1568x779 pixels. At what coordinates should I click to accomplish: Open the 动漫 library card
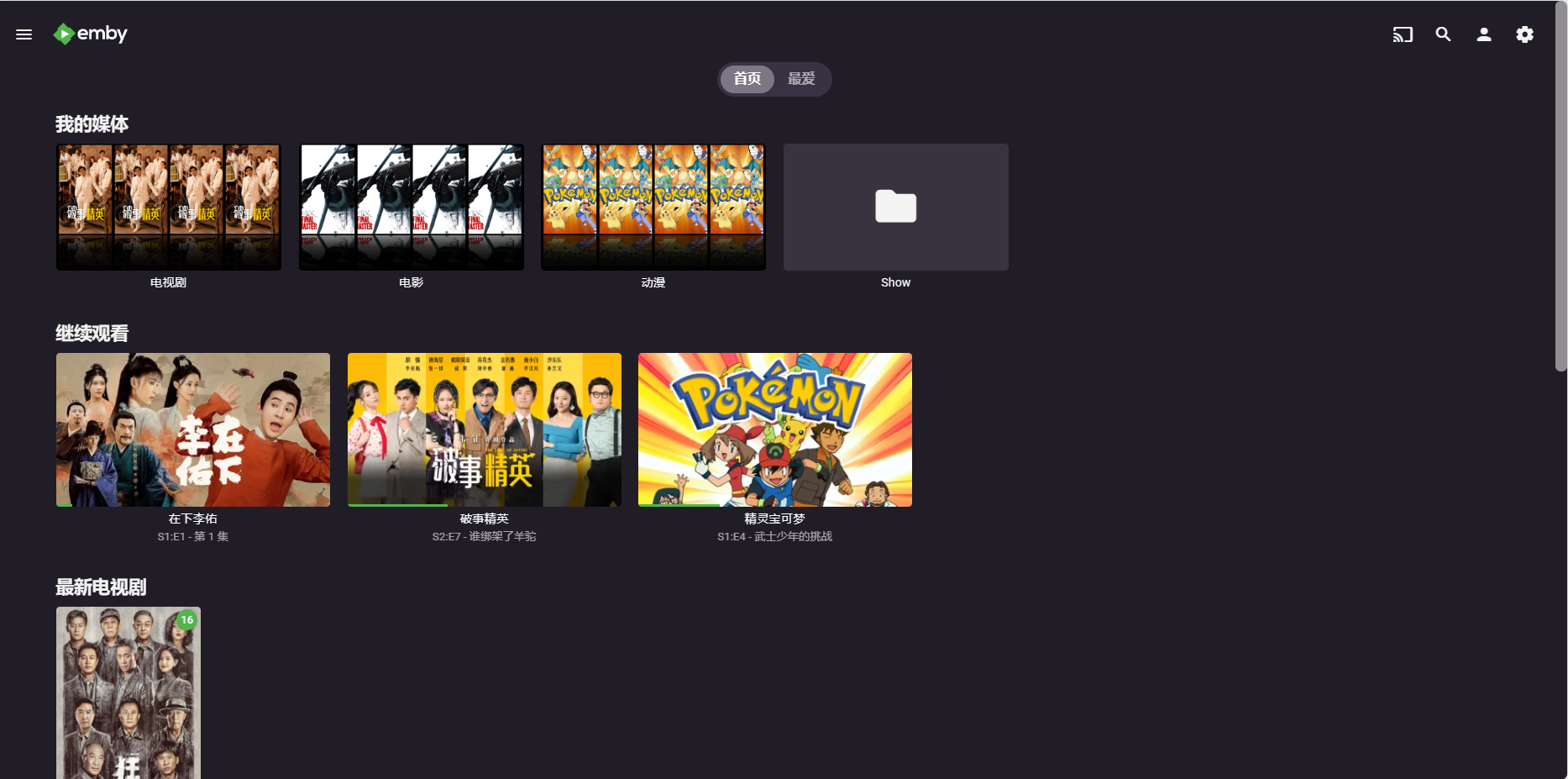[653, 207]
